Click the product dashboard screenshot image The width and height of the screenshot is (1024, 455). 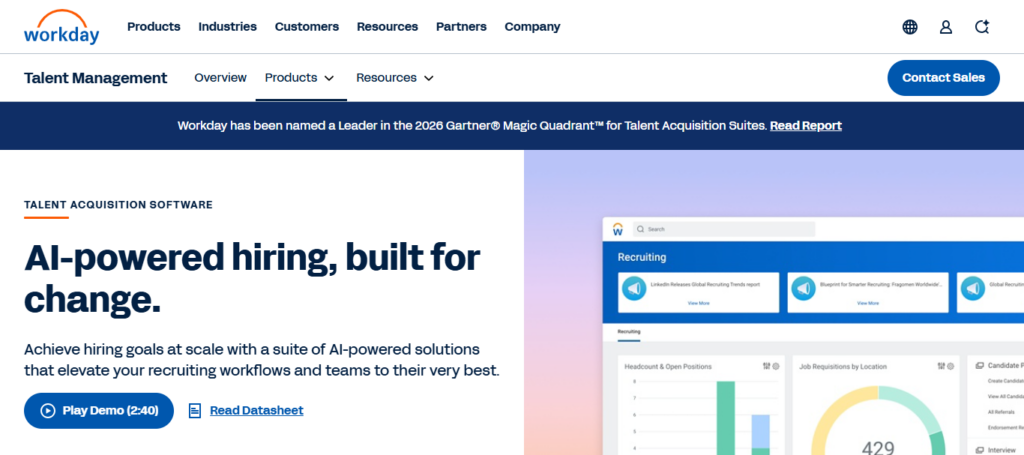[813, 336]
